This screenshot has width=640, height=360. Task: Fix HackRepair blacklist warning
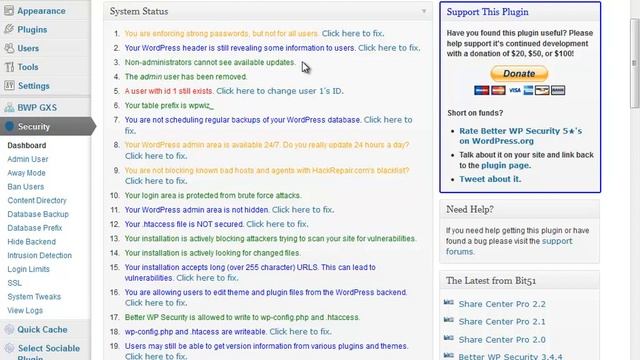pyautogui.click(x=156, y=181)
